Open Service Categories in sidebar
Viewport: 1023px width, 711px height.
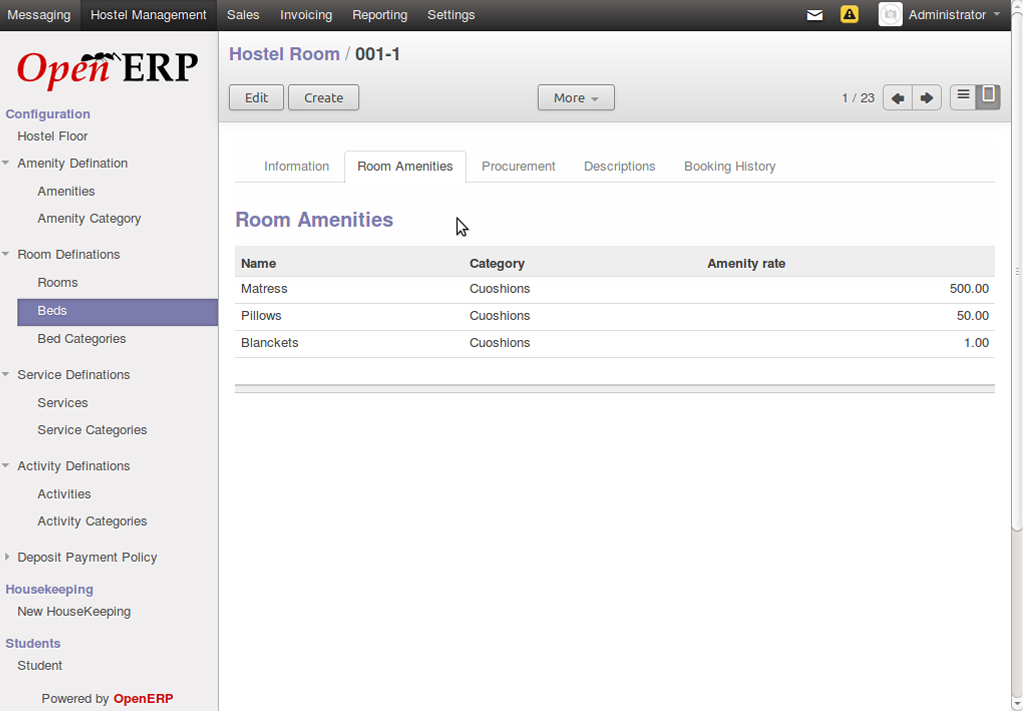tap(92, 430)
